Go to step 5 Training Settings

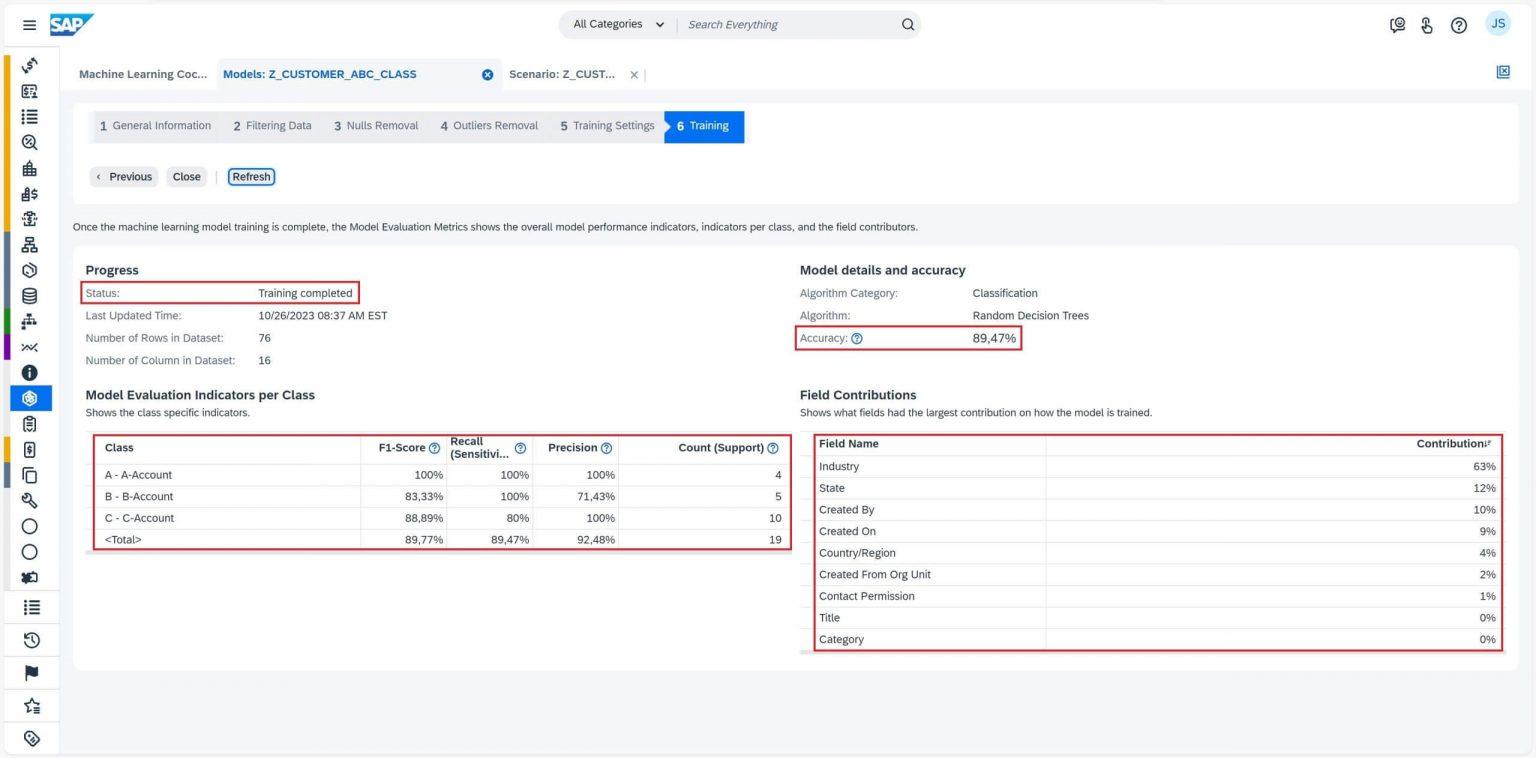pos(607,126)
